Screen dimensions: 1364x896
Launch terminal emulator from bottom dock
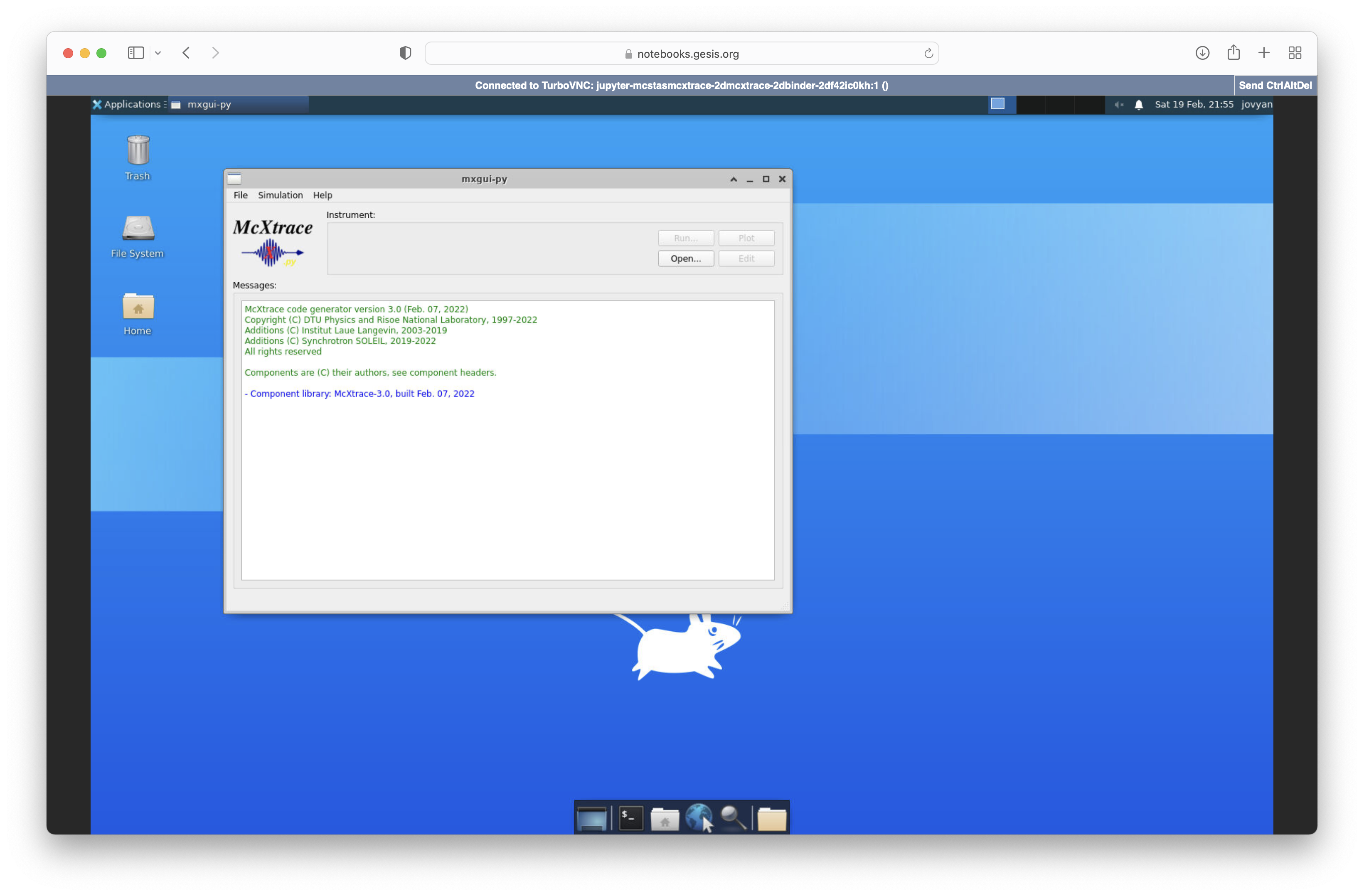pos(630,818)
